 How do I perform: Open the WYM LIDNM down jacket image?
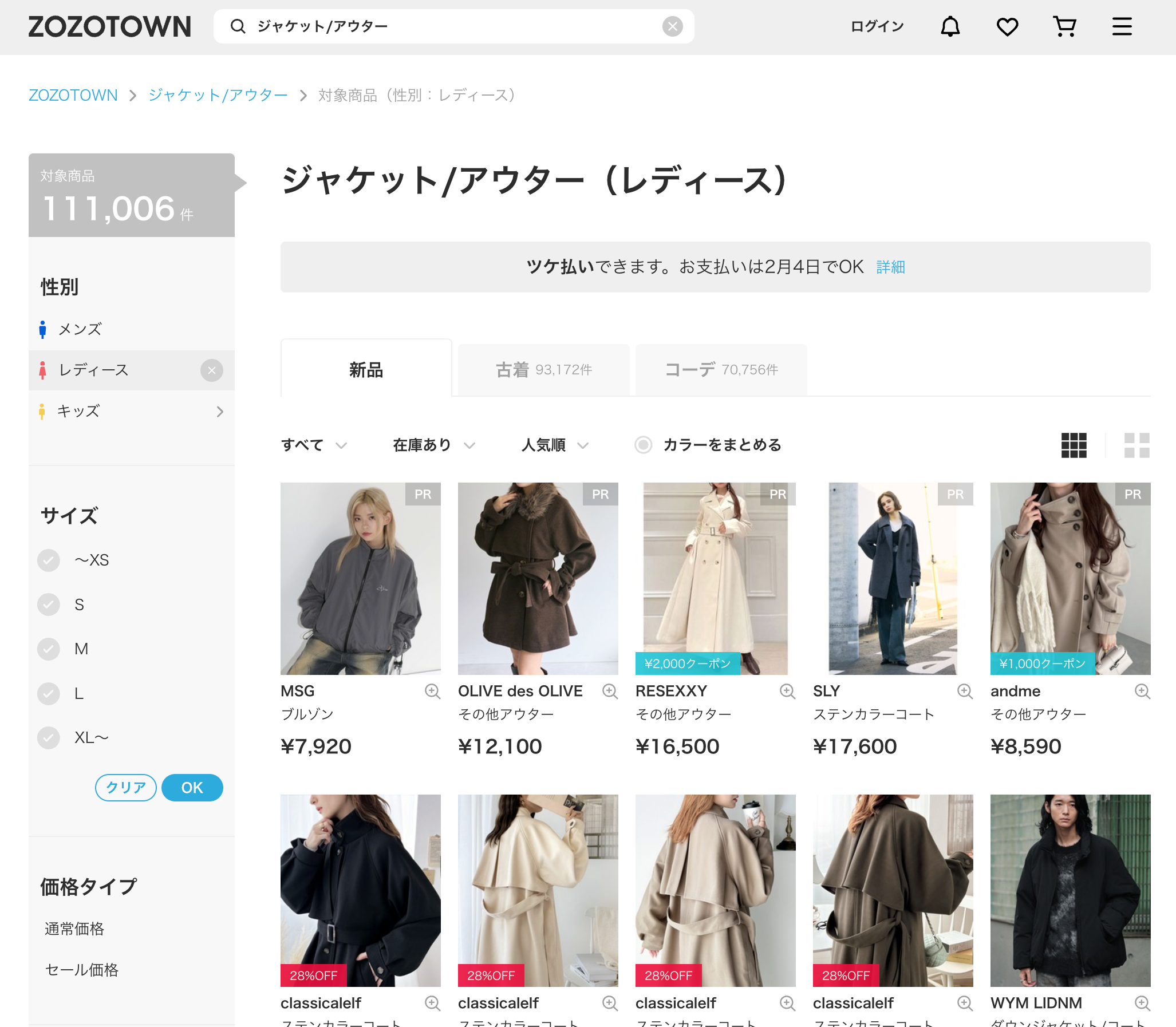(1071, 891)
